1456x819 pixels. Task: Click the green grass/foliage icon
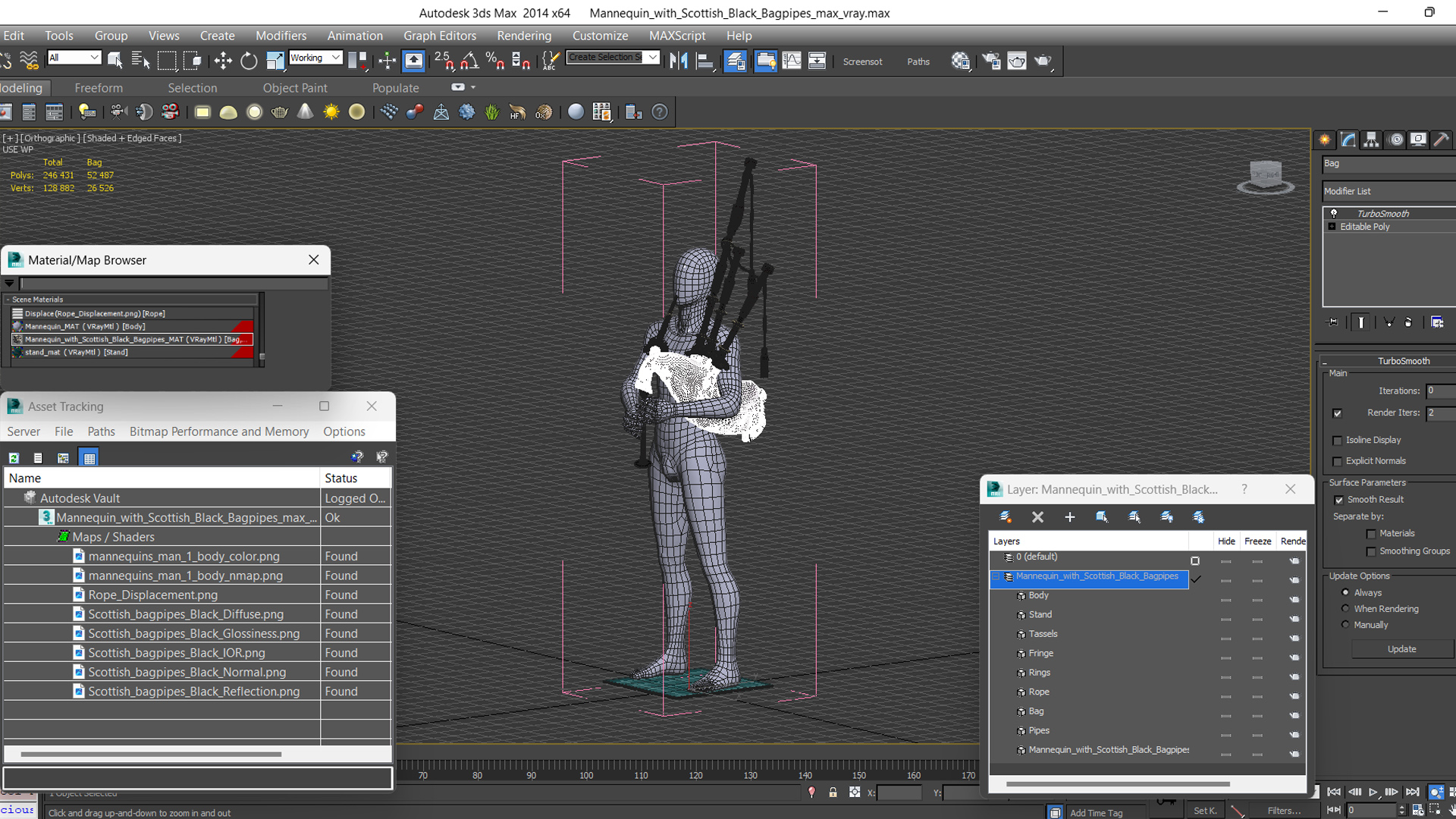click(492, 112)
